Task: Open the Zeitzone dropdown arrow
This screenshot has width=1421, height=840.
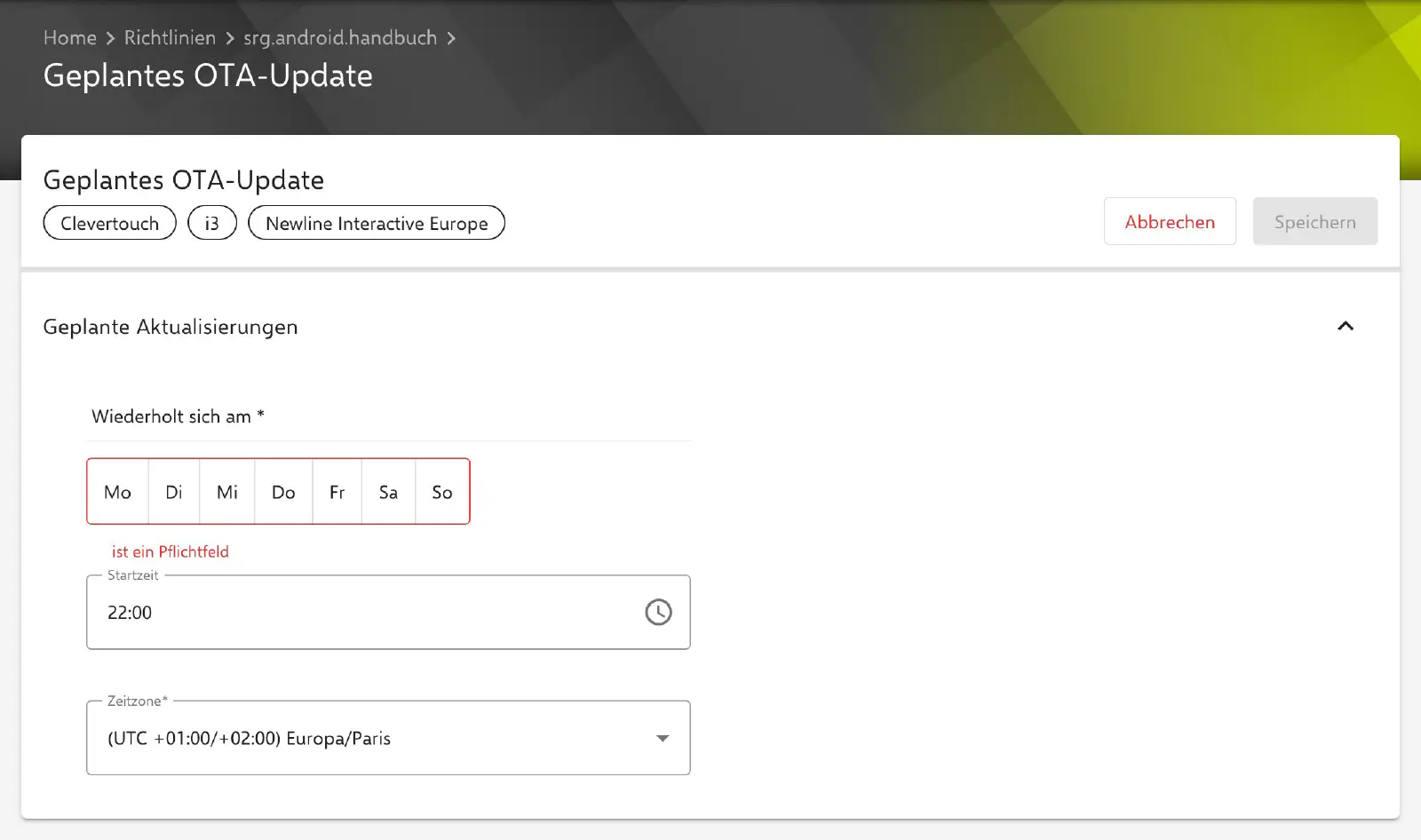Action: (663, 738)
